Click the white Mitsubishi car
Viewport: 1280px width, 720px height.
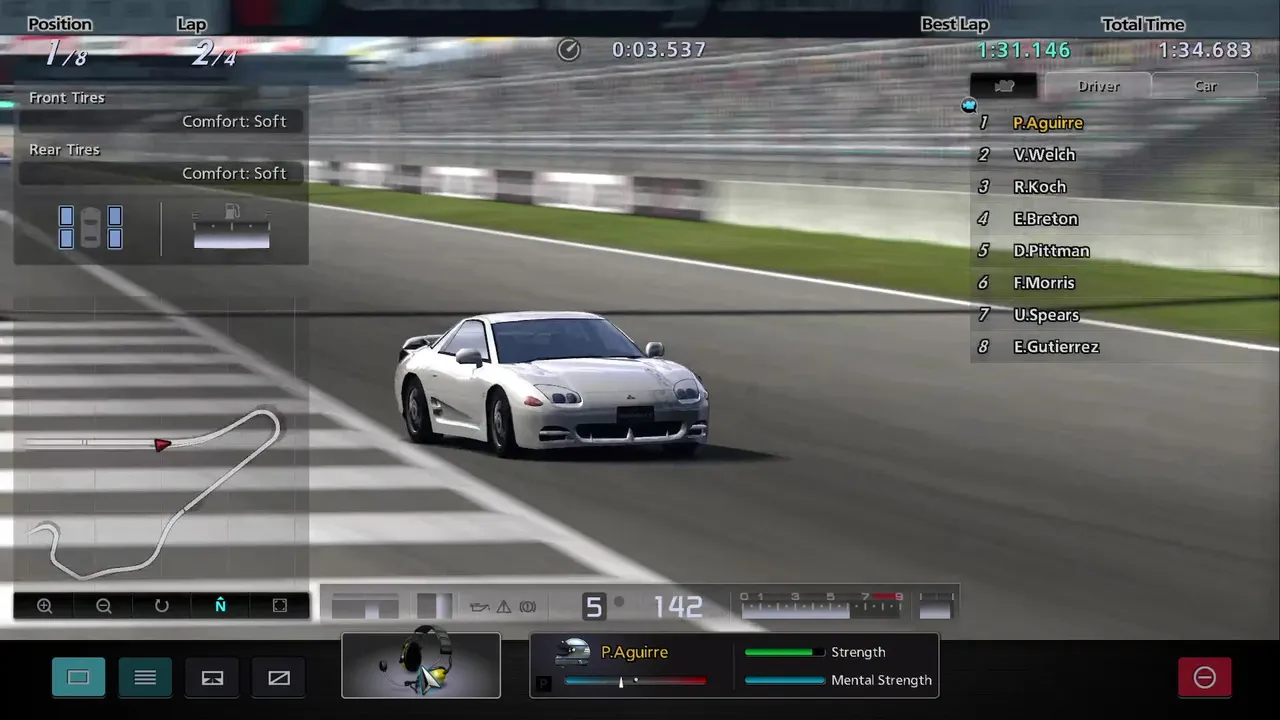click(551, 385)
